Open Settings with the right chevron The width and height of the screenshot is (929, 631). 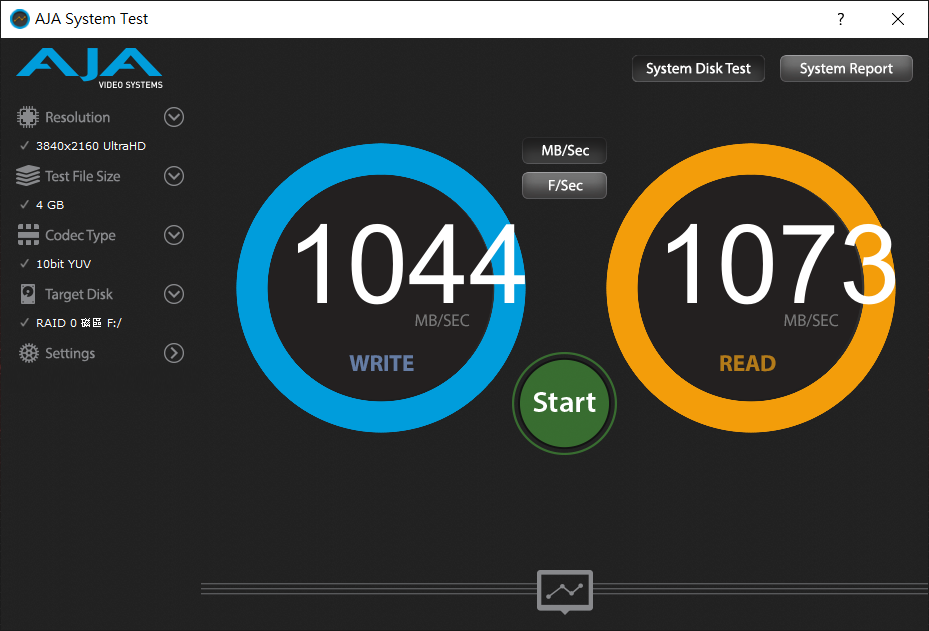(x=174, y=353)
